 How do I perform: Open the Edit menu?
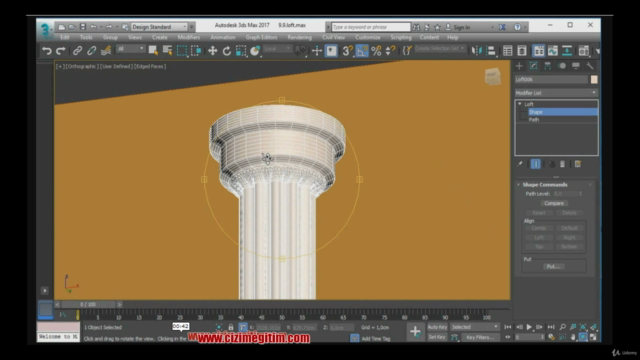click(x=65, y=37)
